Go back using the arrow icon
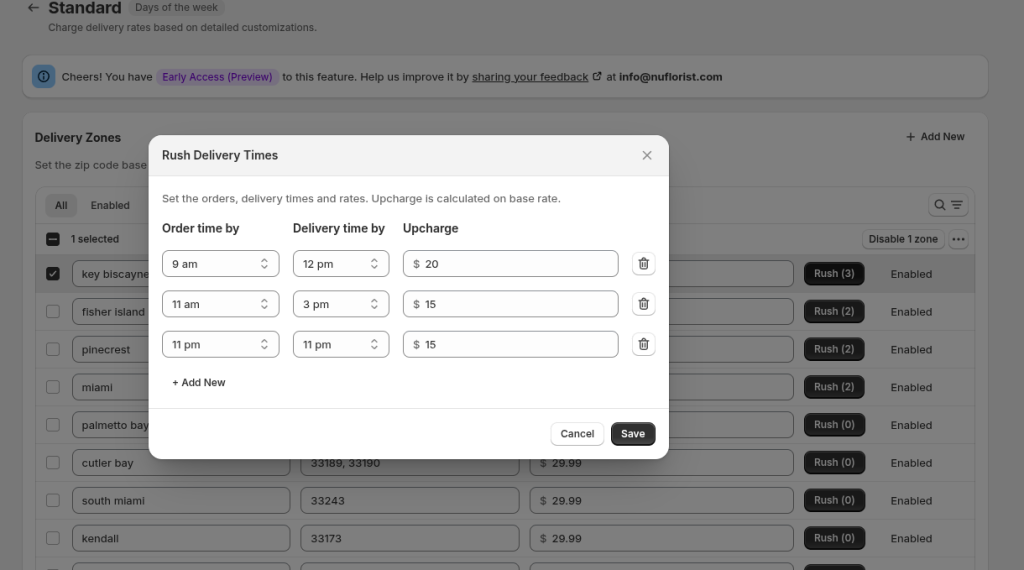 click(x=33, y=8)
